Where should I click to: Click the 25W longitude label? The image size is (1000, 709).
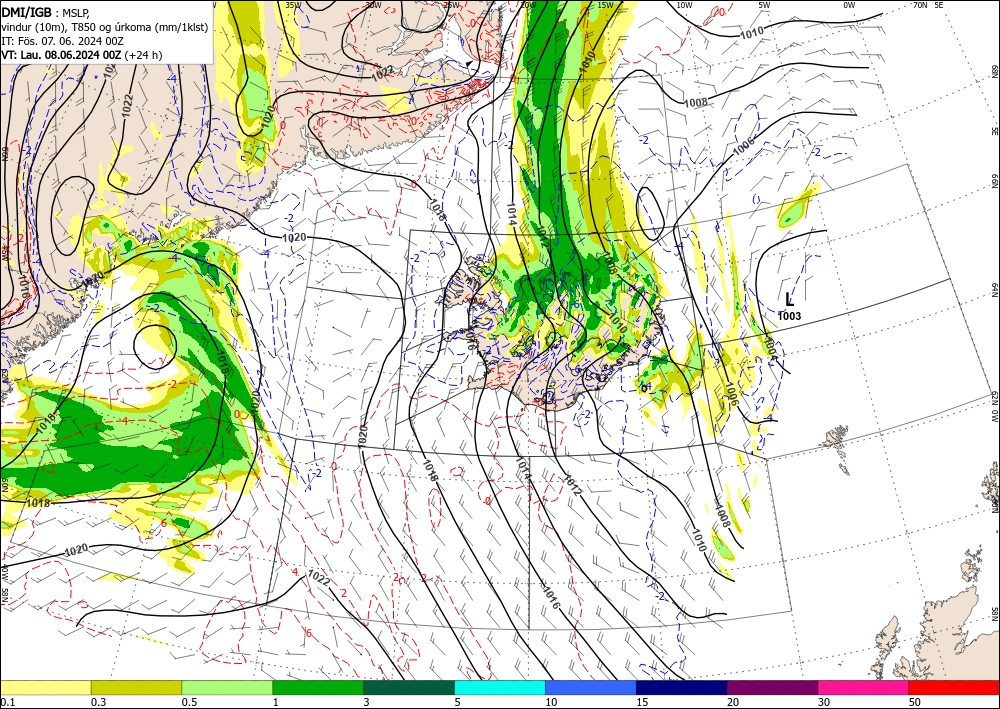coord(452,4)
